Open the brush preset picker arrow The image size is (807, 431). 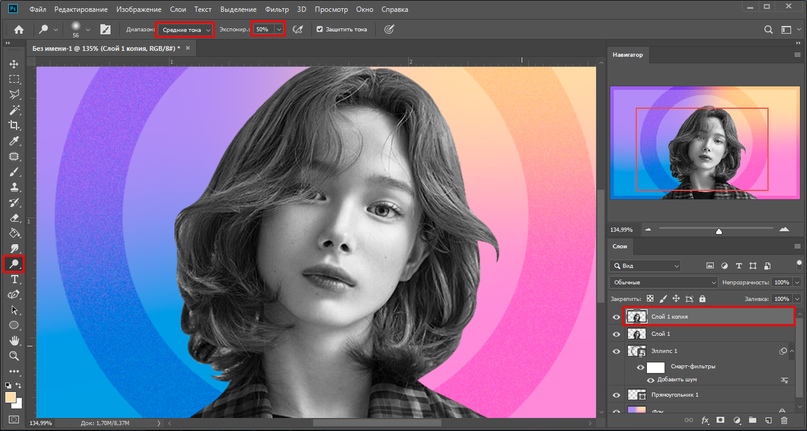point(88,30)
